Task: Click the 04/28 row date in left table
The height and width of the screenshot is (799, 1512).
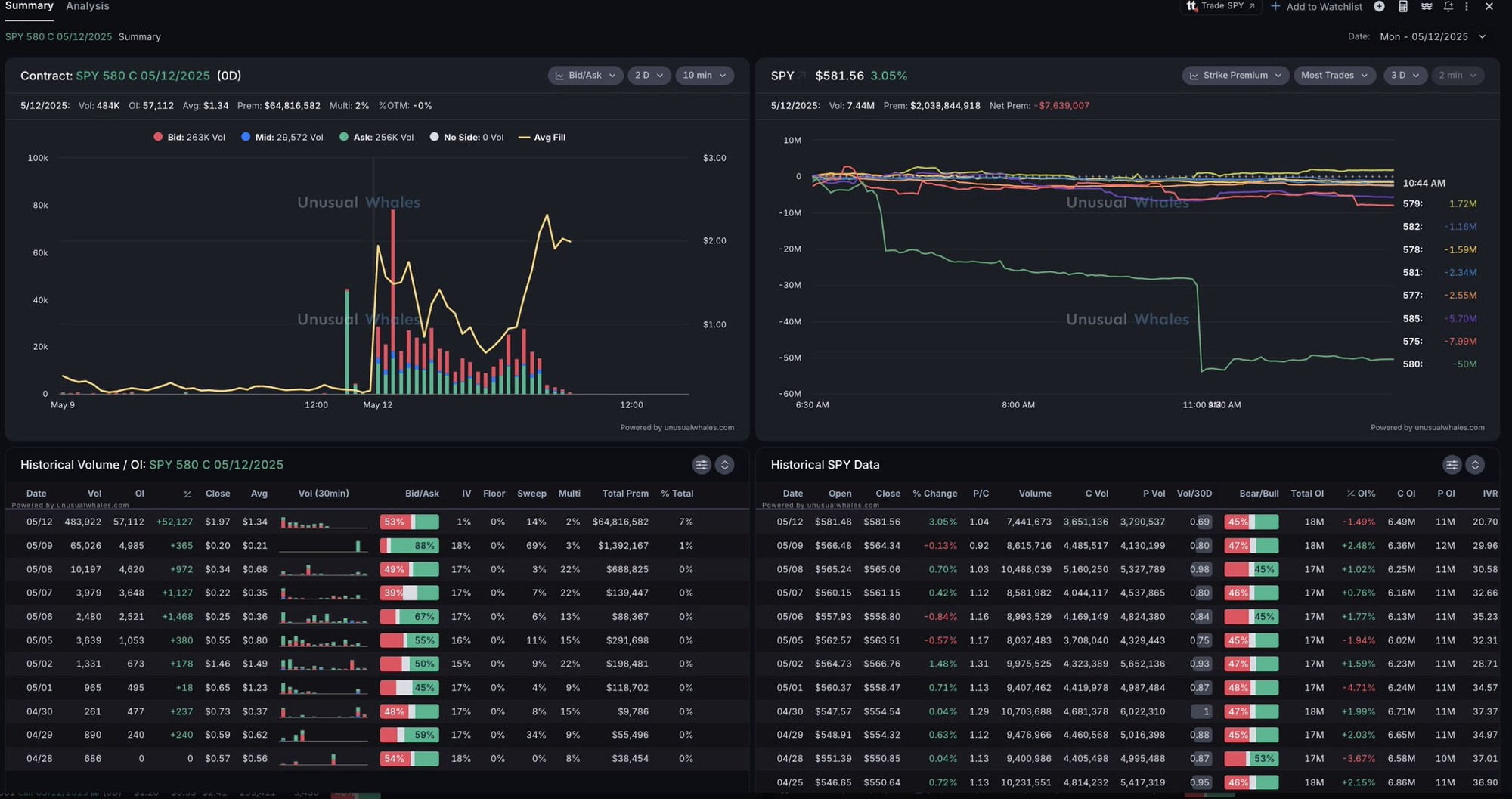Action: tap(39, 758)
